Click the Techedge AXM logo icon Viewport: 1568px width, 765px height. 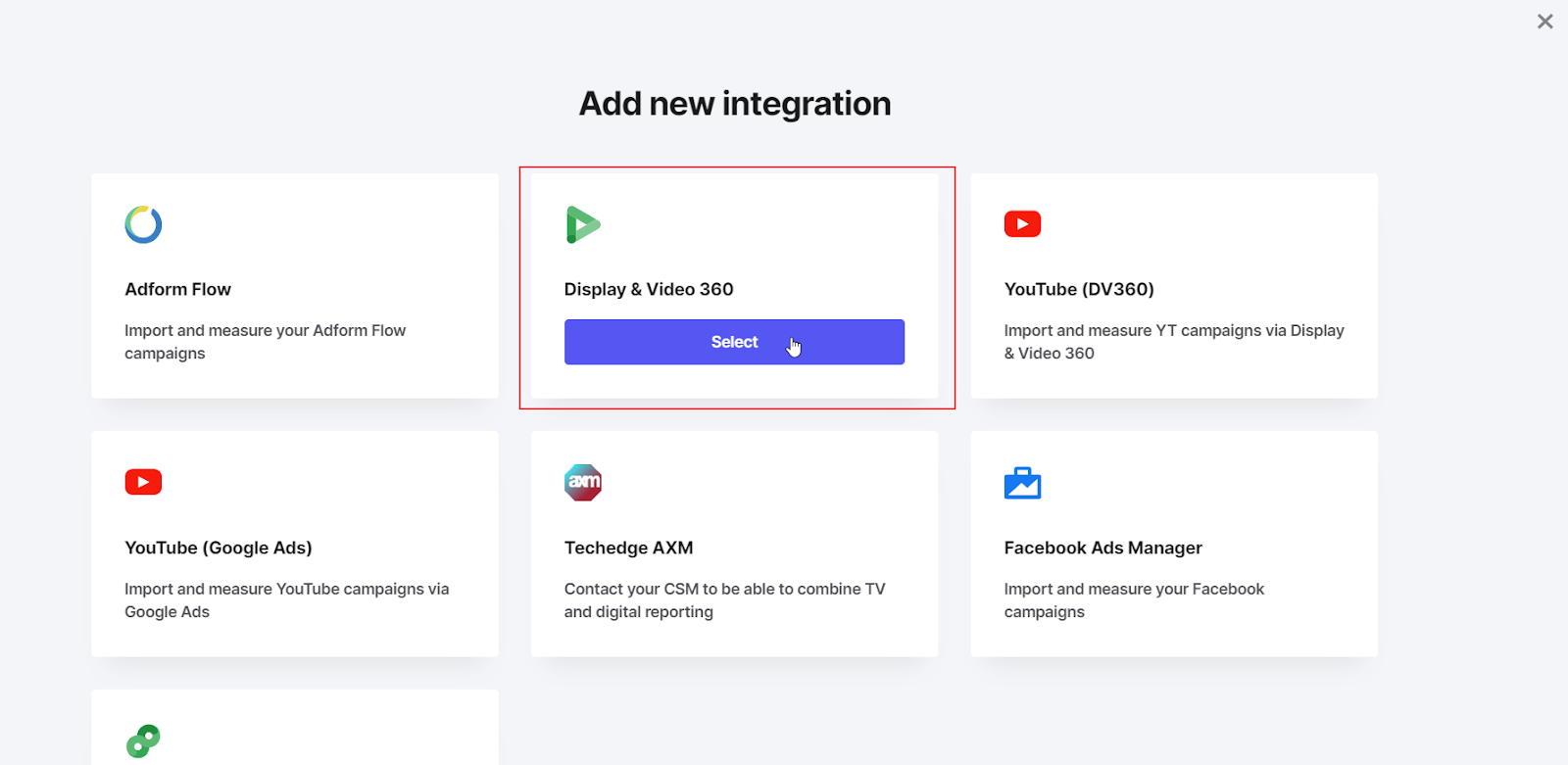(x=583, y=482)
